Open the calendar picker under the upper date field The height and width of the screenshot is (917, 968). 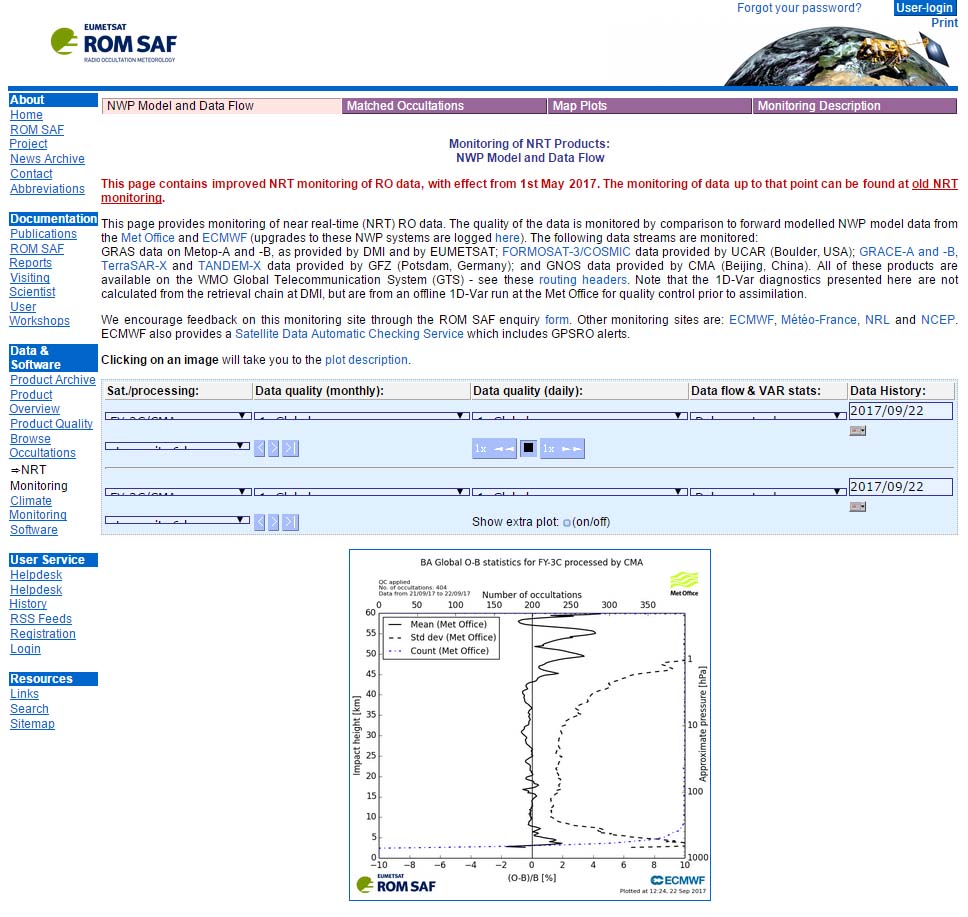point(857,430)
